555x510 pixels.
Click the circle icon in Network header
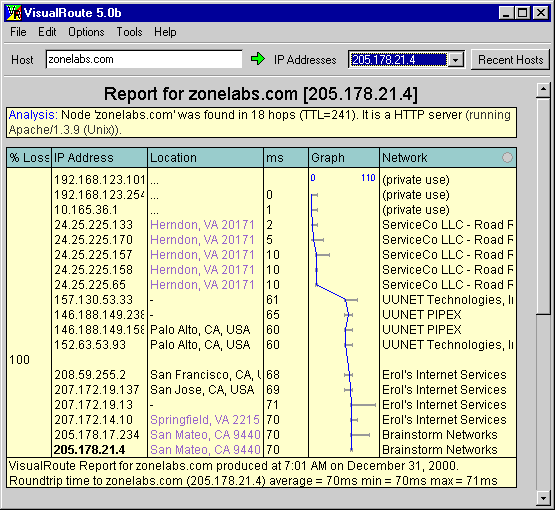pos(507,157)
